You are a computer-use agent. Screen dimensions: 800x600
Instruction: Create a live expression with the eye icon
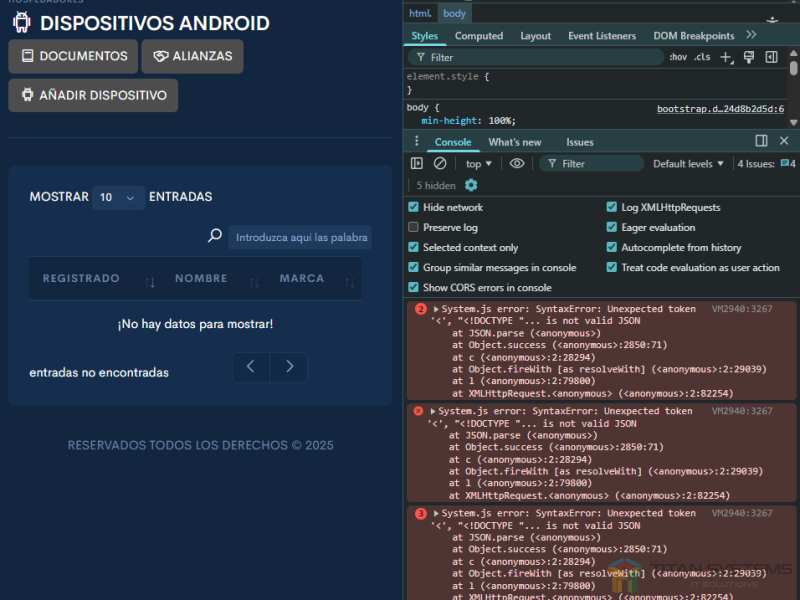coord(517,163)
